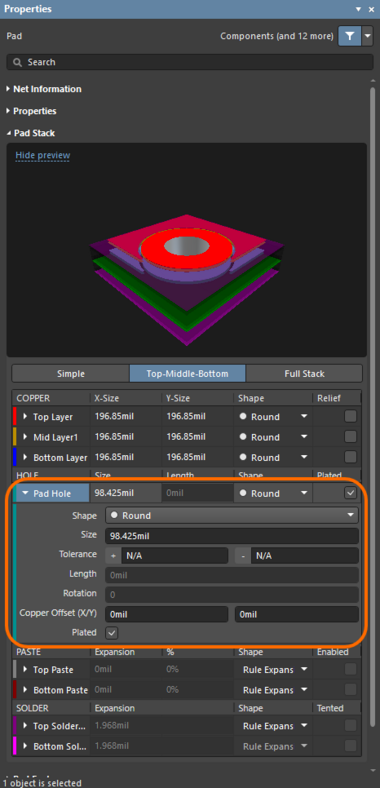380x788 pixels.
Task: Expand the Top Layer row
Action: coord(25,417)
